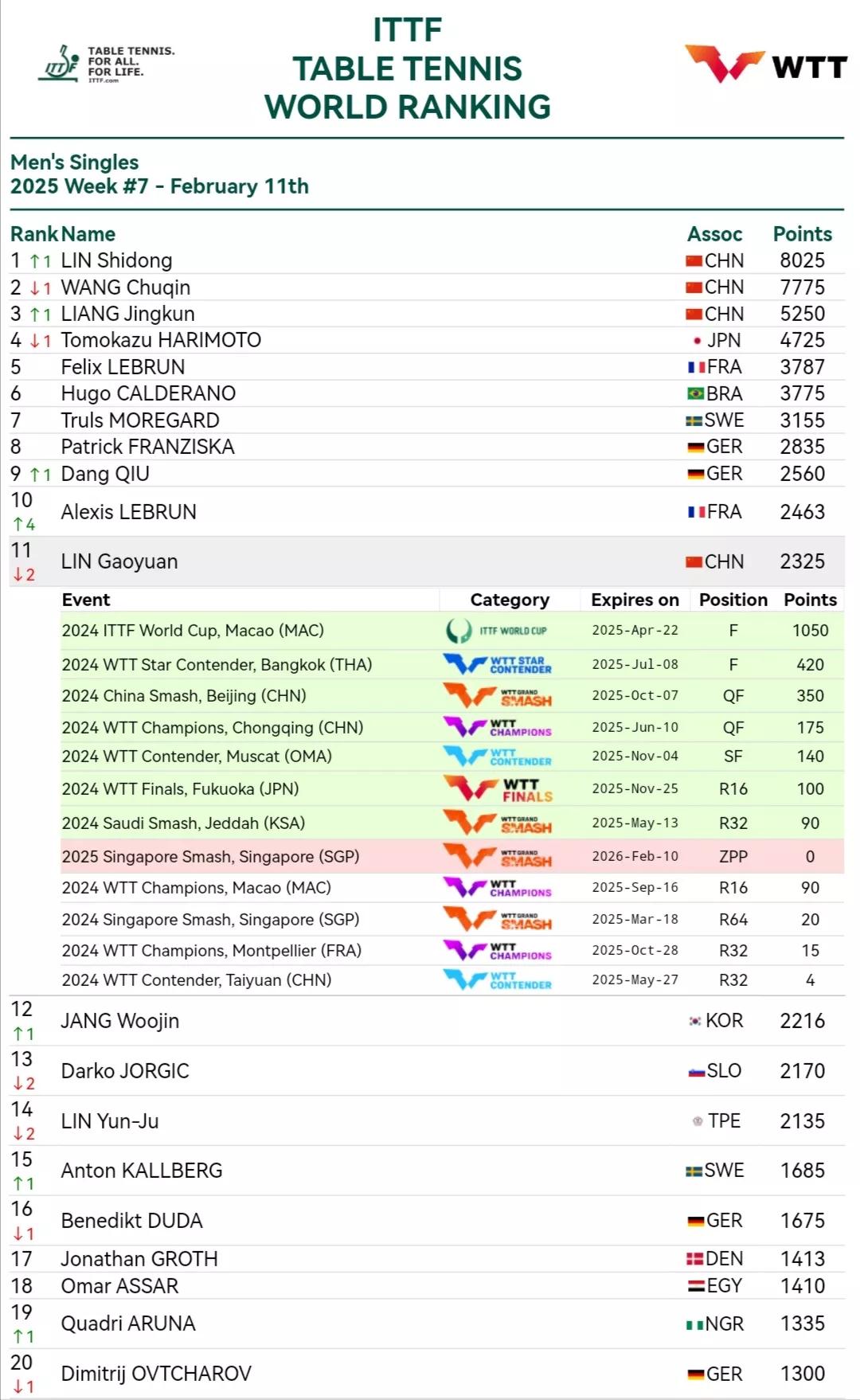Click the ITTF World Cup category logo
The image size is (860, 1400).
point(497,631)
